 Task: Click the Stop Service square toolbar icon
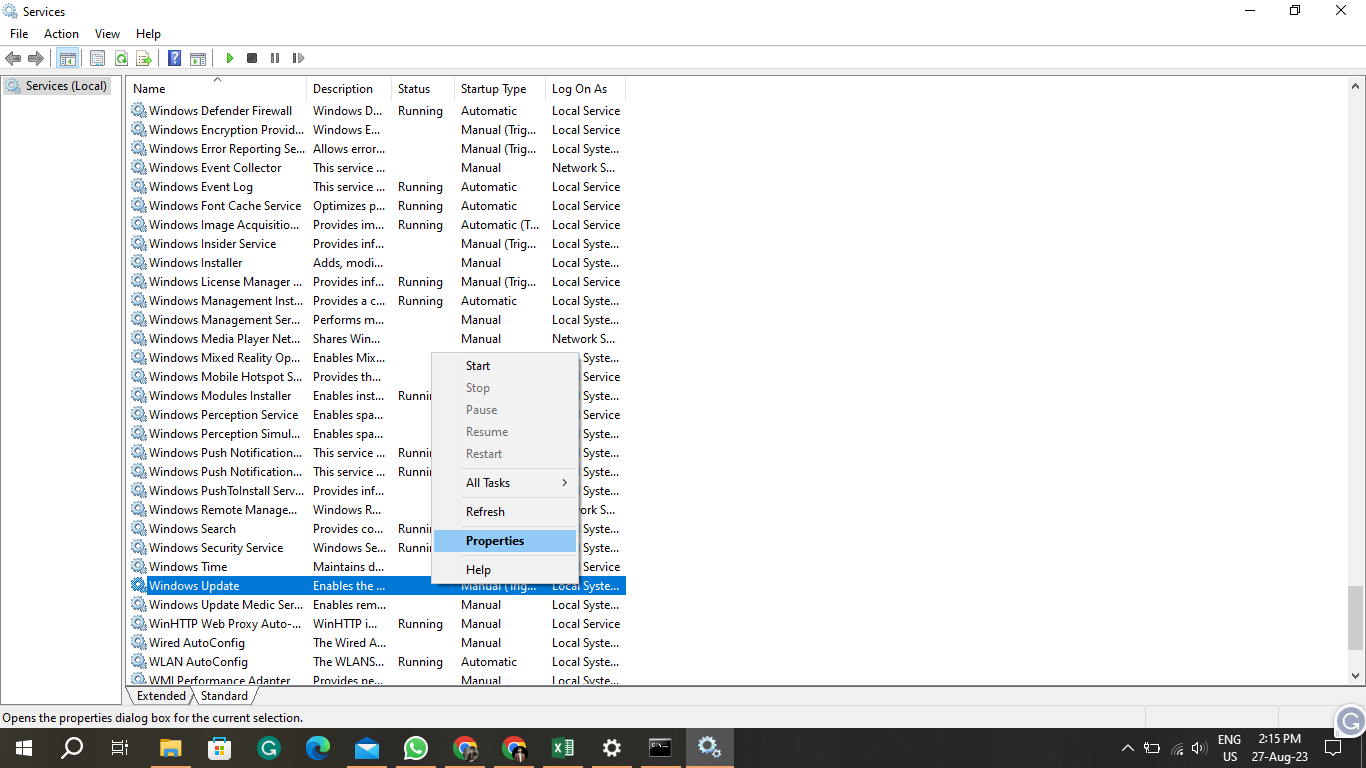coord(252,58)
